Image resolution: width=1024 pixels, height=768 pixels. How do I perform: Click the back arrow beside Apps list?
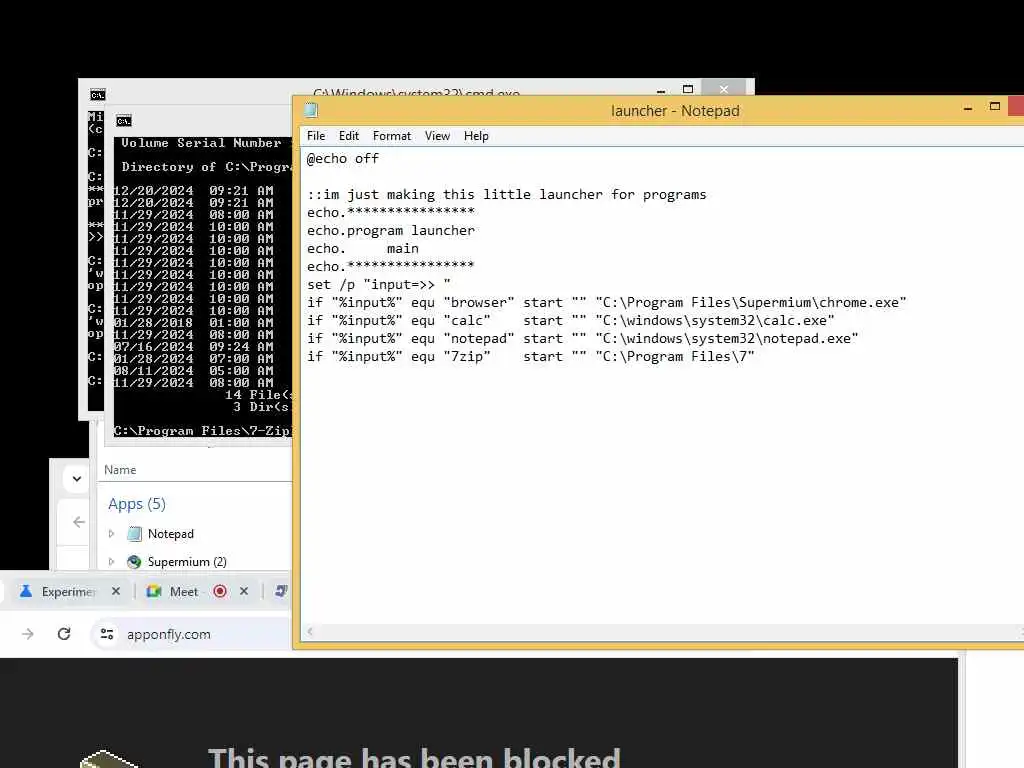79,522
